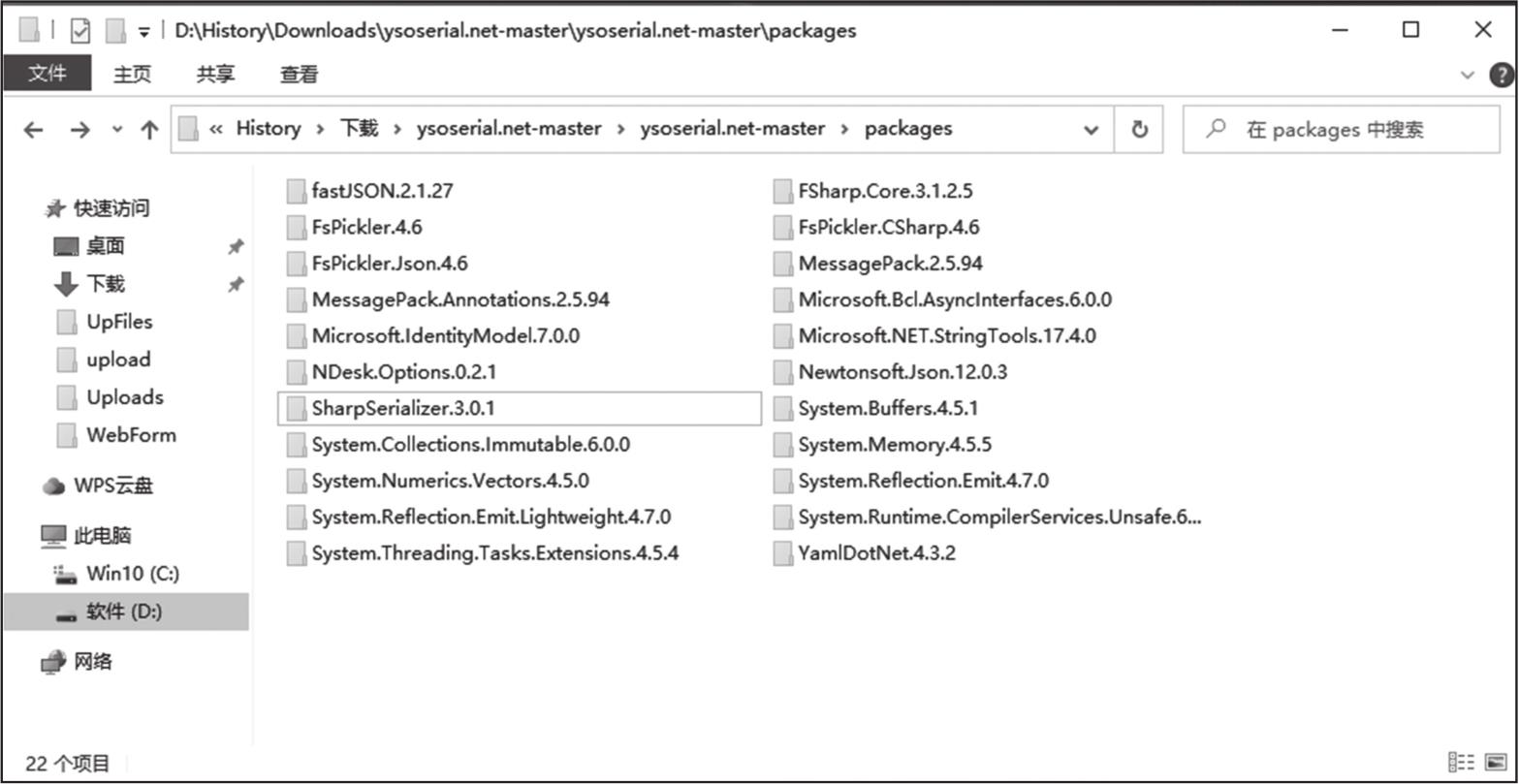Show hidden path segments with the double chevron
The width and height of the screenshot is (1519, 784).
216,129
